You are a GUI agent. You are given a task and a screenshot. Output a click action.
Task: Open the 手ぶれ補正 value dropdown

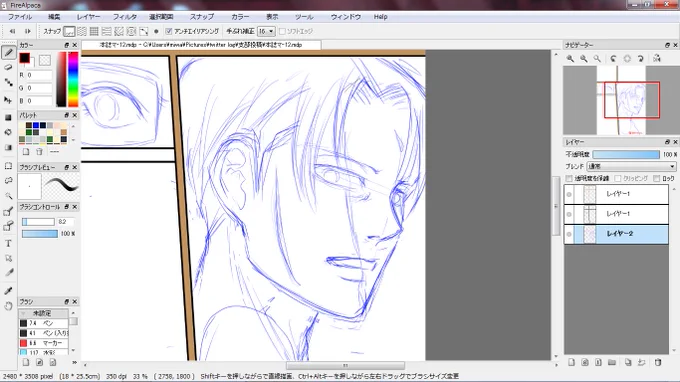(x=266, y=31)
